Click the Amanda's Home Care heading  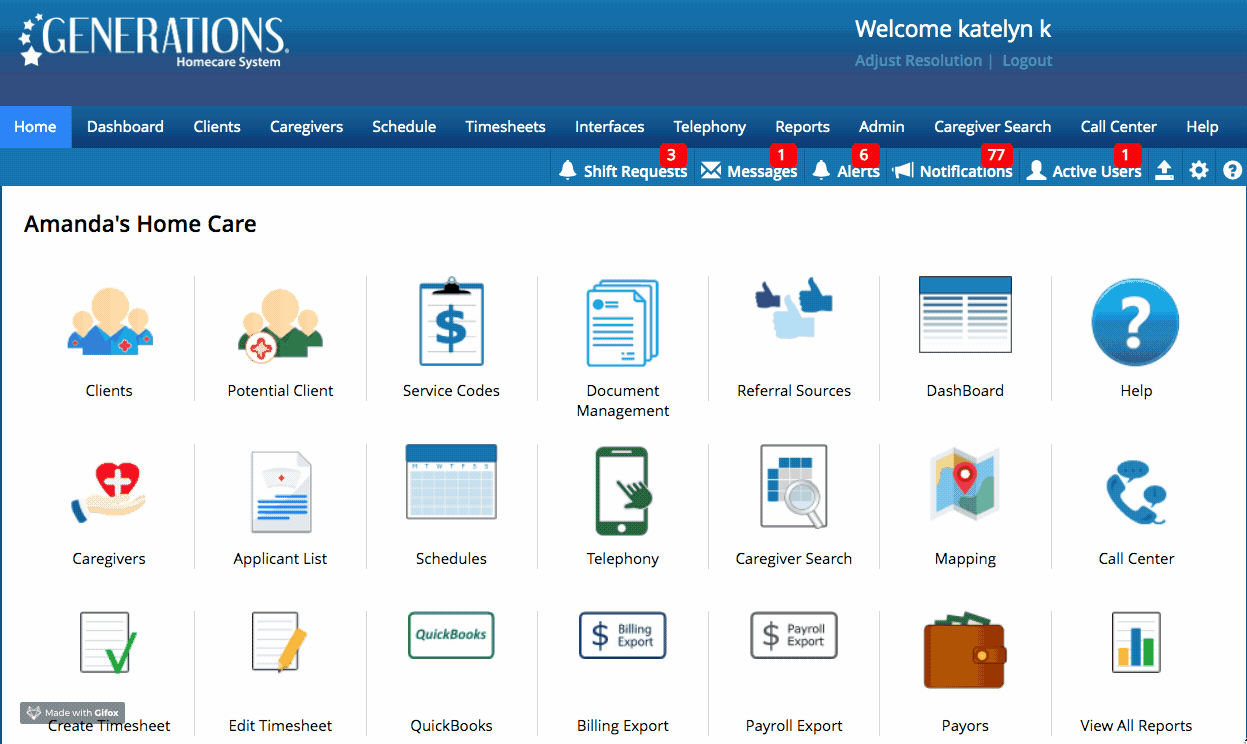click(140, 224)
